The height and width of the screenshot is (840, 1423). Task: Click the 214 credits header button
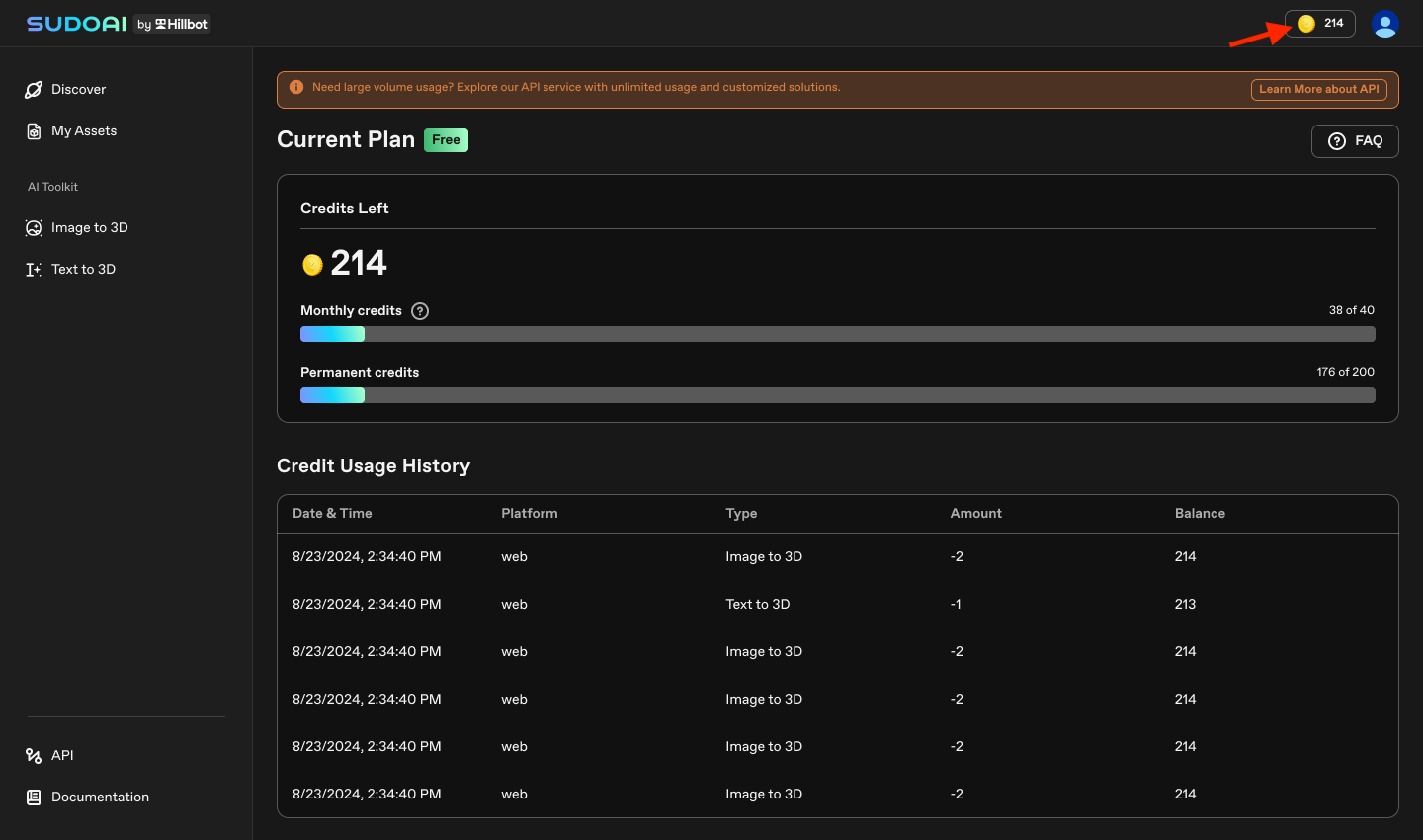pos(1320,24)
